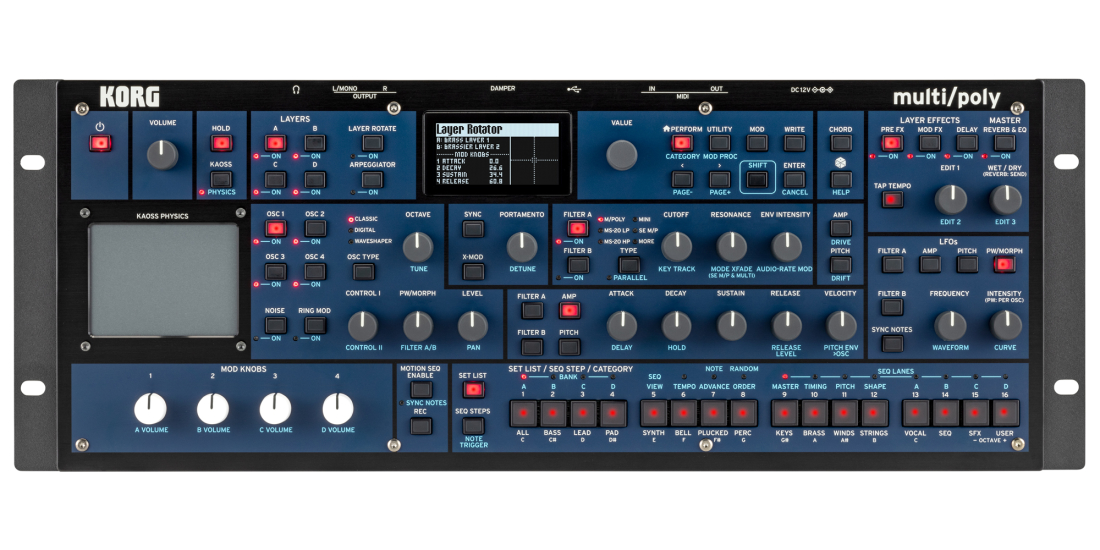Image resolution: width=1100 pixels, height=550 pixels.
Task: Select the MOD FX effect button
Action: tap(930, 143)
